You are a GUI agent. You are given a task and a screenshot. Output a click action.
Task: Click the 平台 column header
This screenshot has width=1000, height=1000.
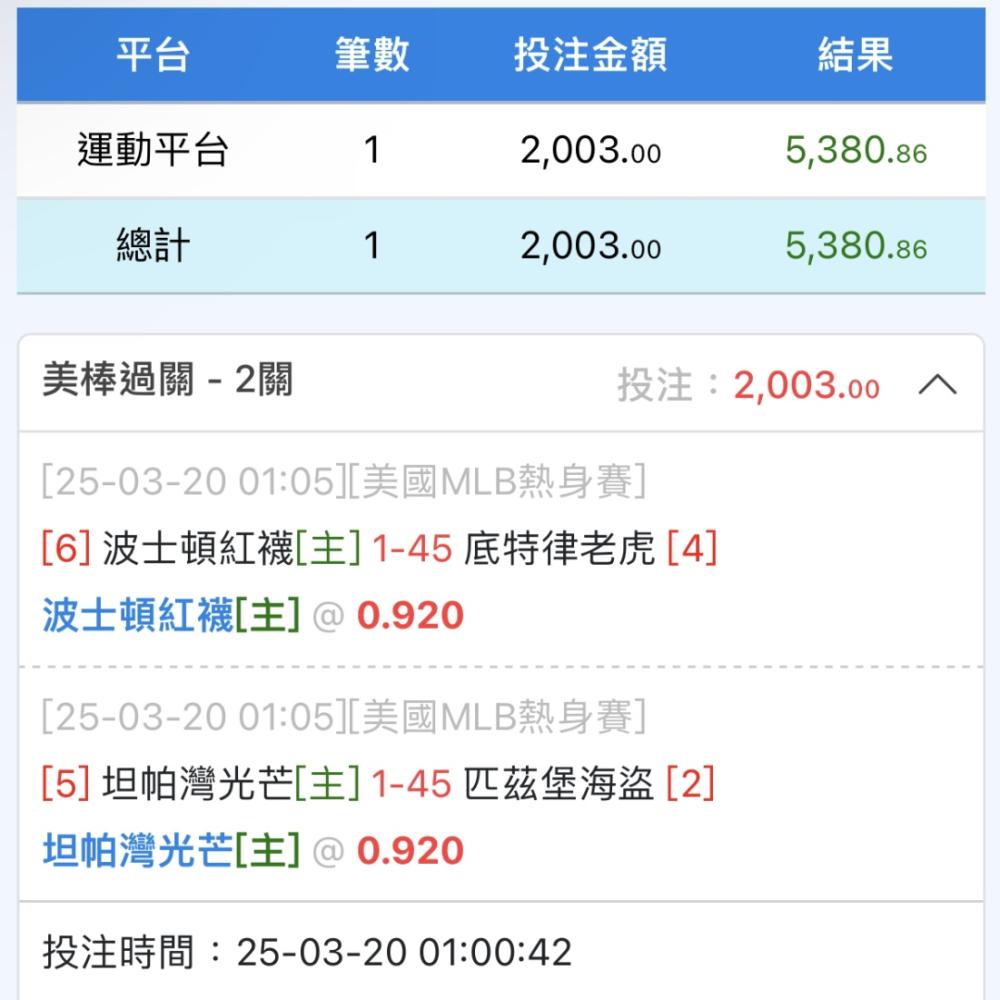point(152,55)
